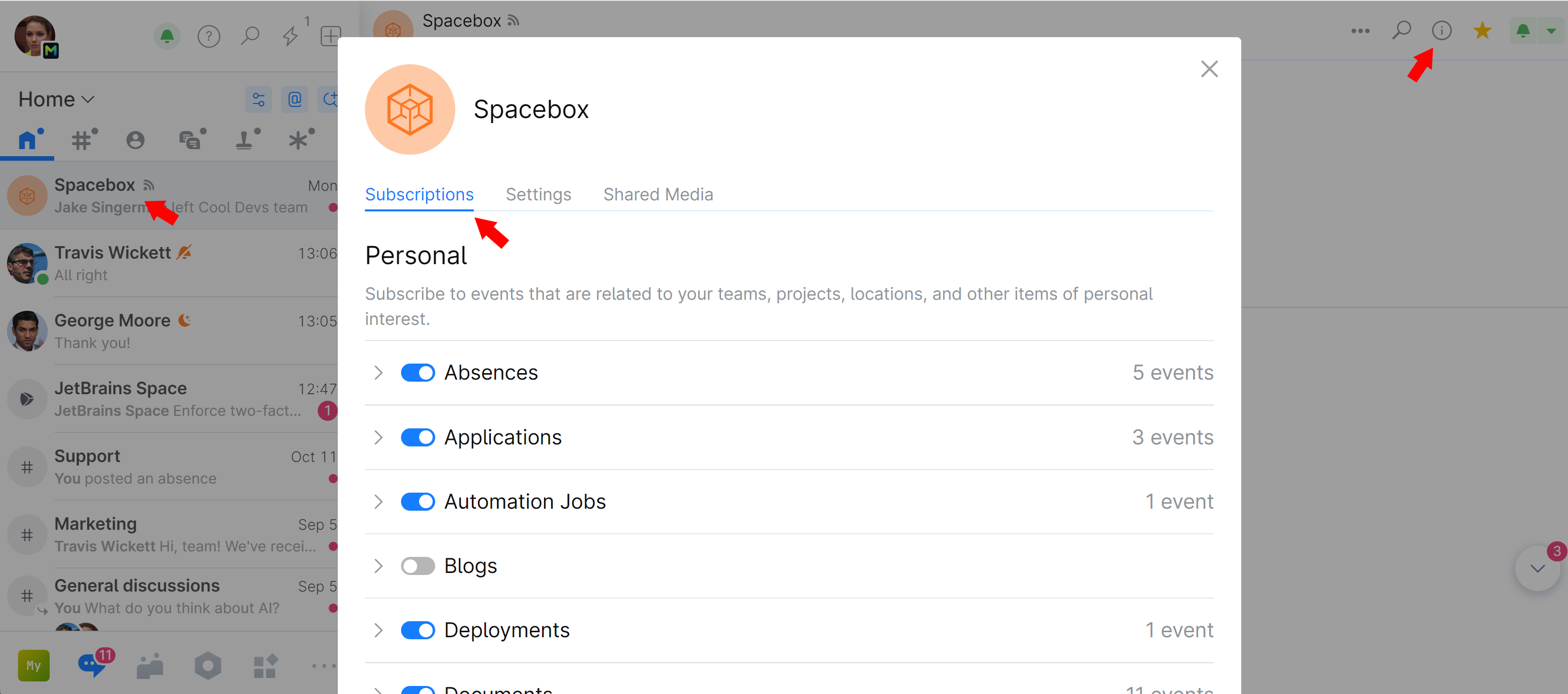
Task: Open the teams icon in bottom navigation
Action: (150, 666)
